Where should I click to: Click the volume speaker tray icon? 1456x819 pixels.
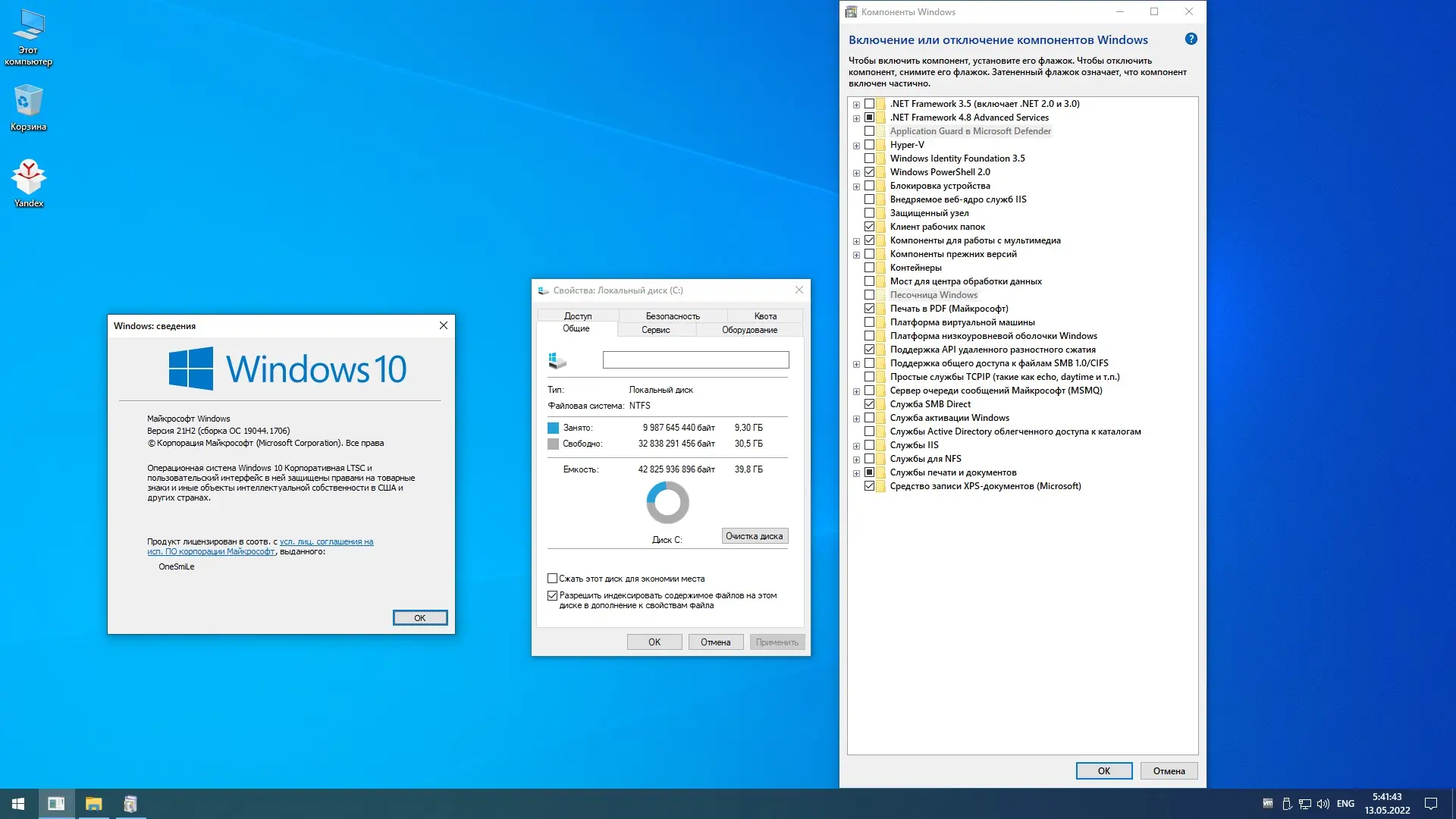(x=1323, y=804)
